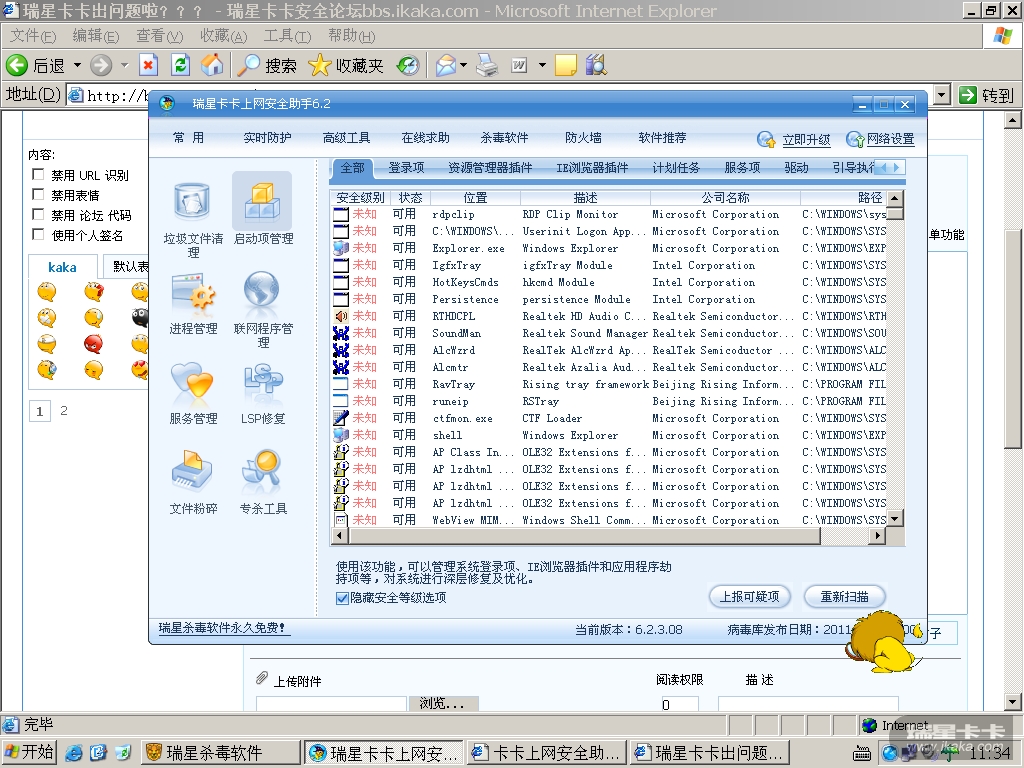This screenshot has height=768, width=1024.
Task: Tick the 使用个人签名 checkbox
Action: point(39,235)
